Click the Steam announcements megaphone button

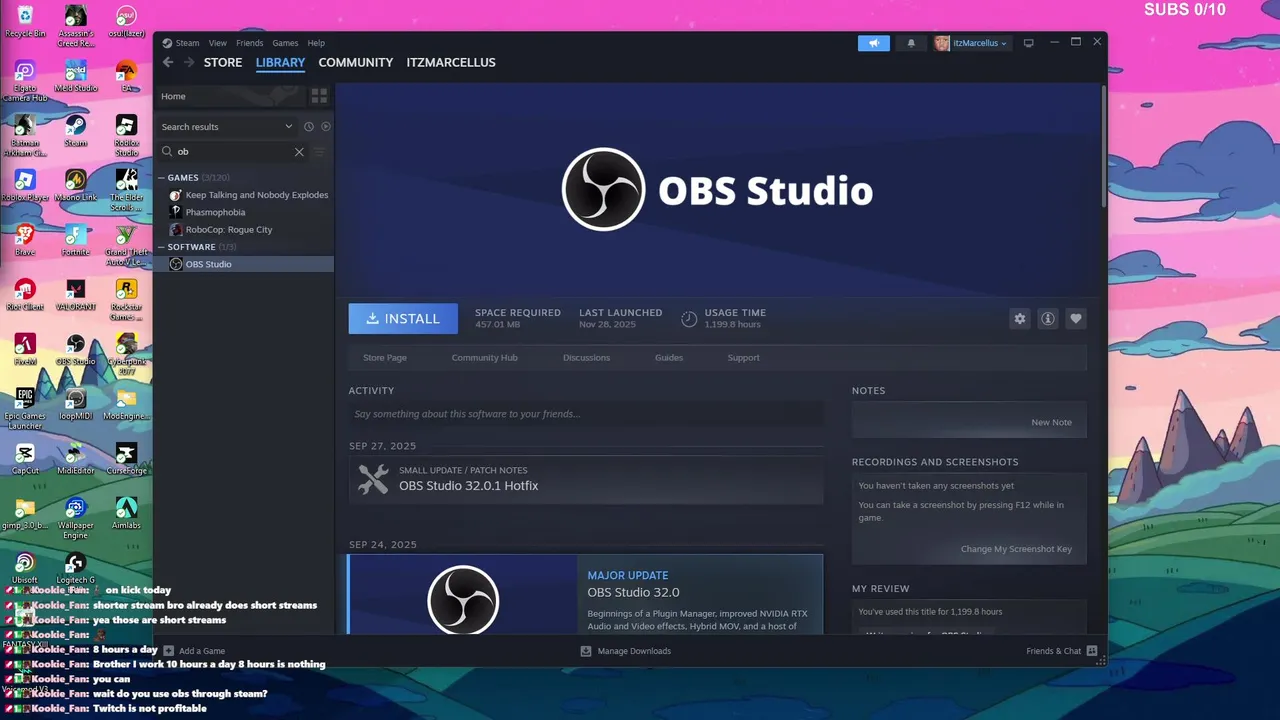(x=874, y=43)
